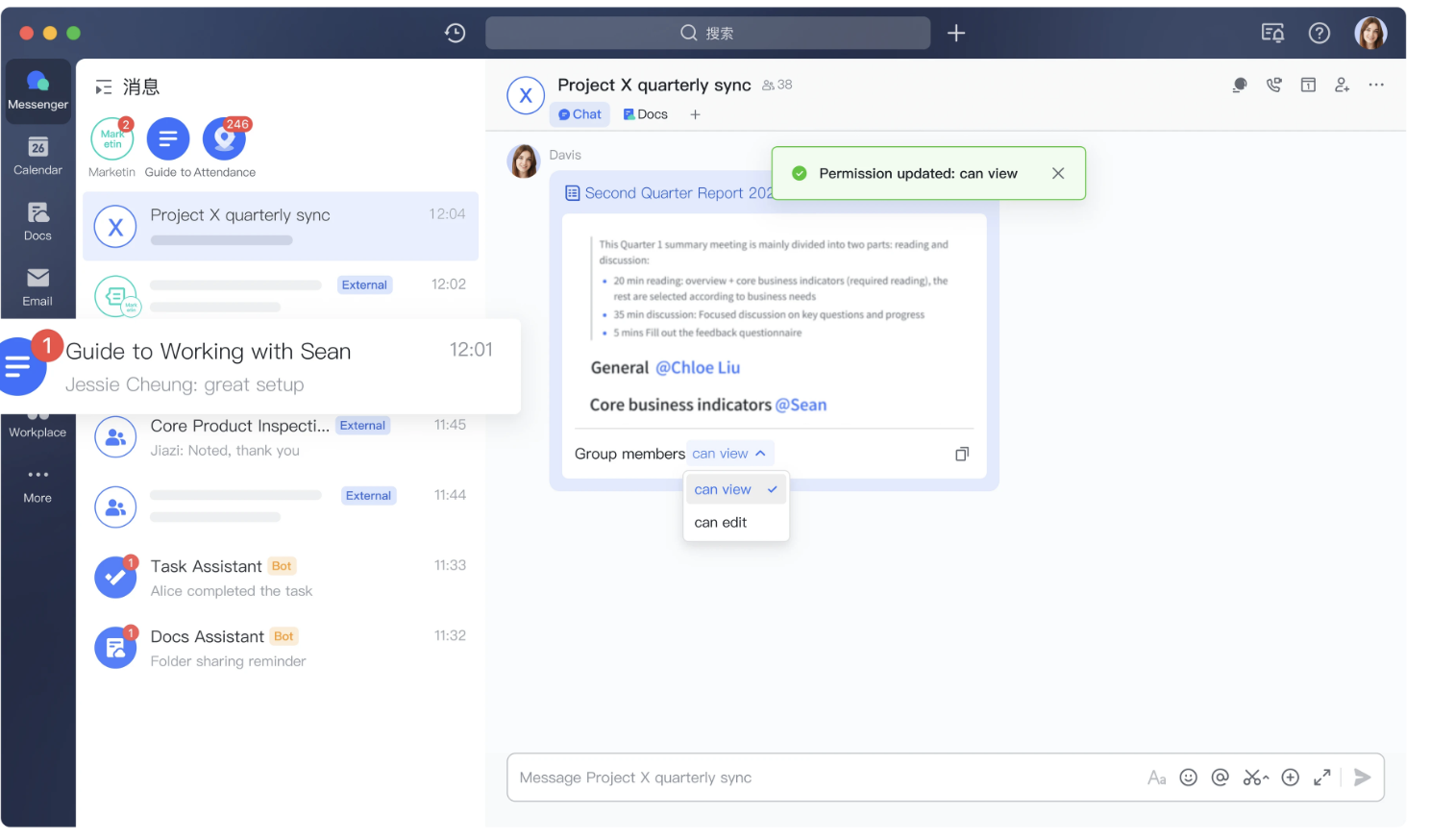Click the history clock icon
Viewport: 1455px width, 840px height.
pos(456,33)
